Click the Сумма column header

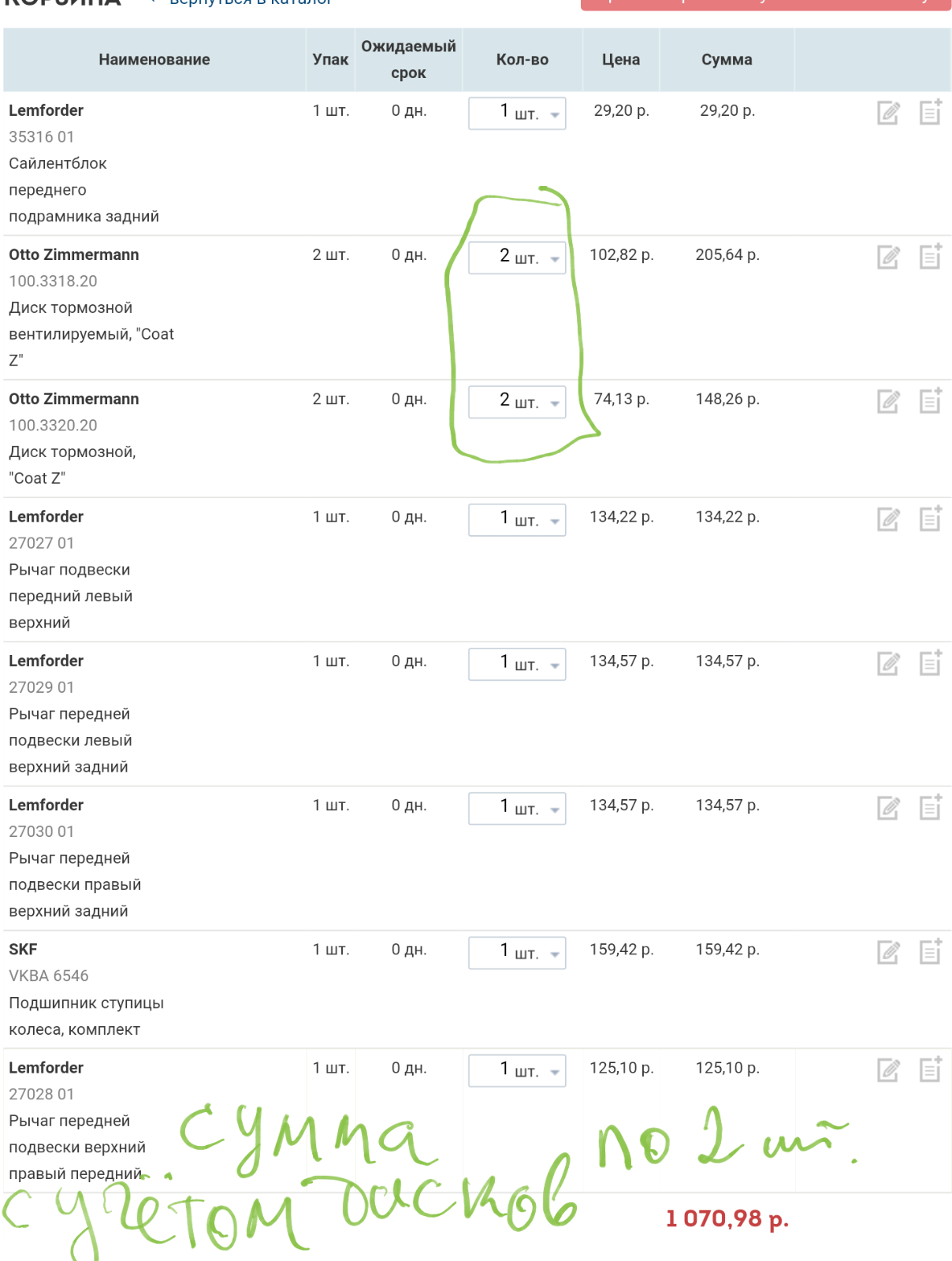(727, 60)
